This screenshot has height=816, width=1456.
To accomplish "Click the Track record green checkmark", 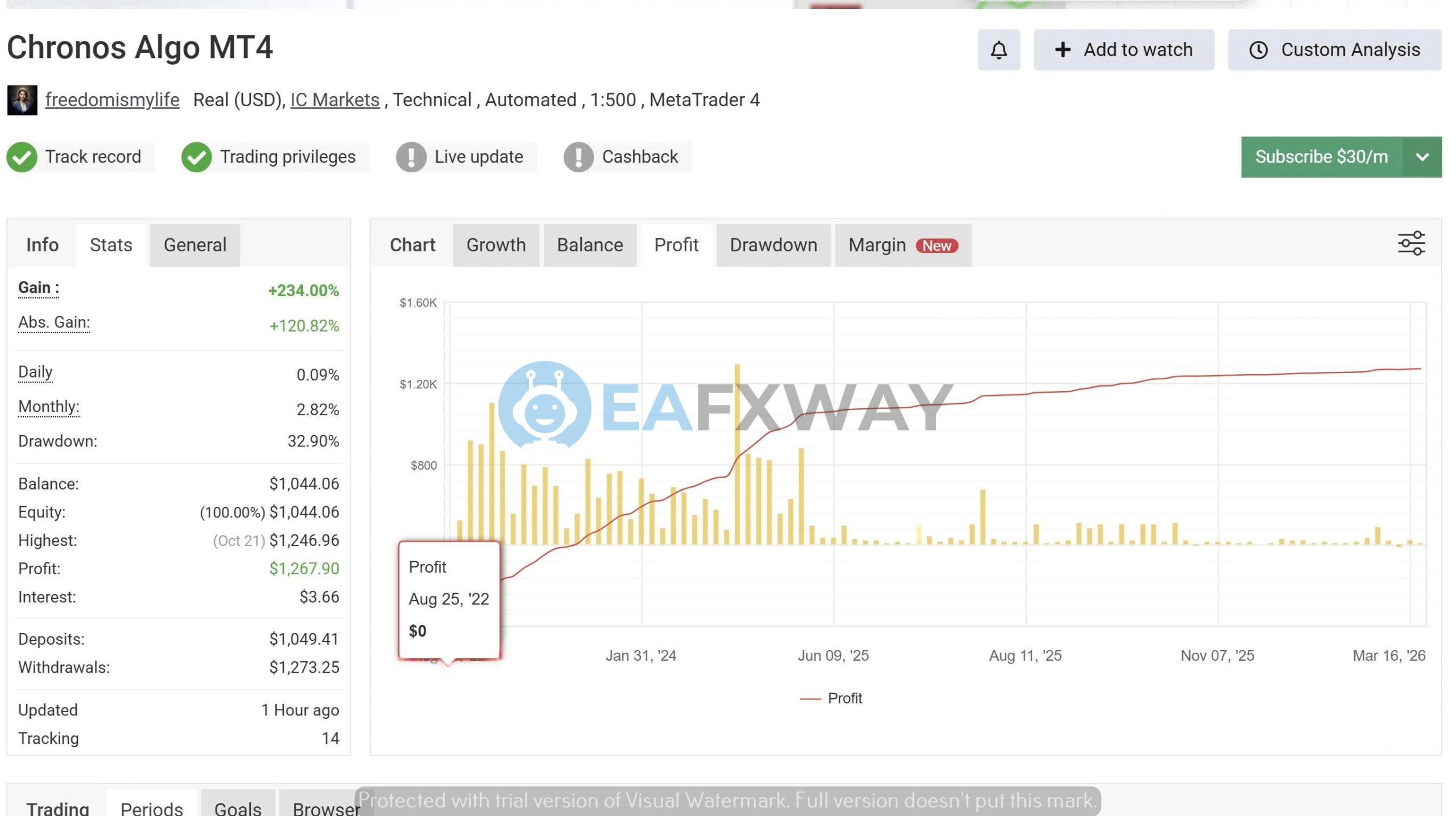I will [22, 157].
